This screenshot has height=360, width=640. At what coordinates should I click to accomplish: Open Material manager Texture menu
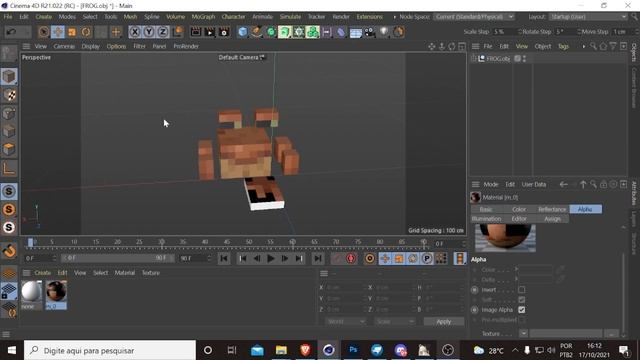tap(151, 273)
